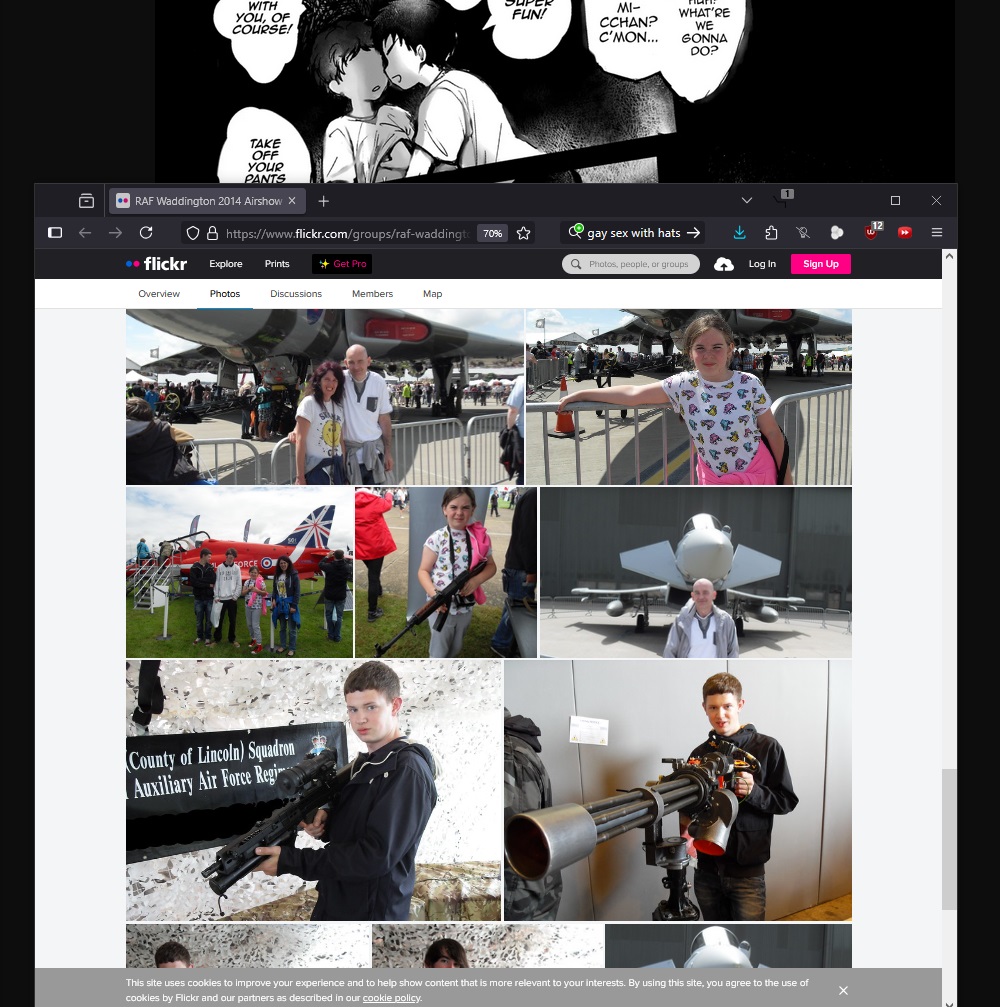Open the Firefox downloads panel

pos(739,232)
